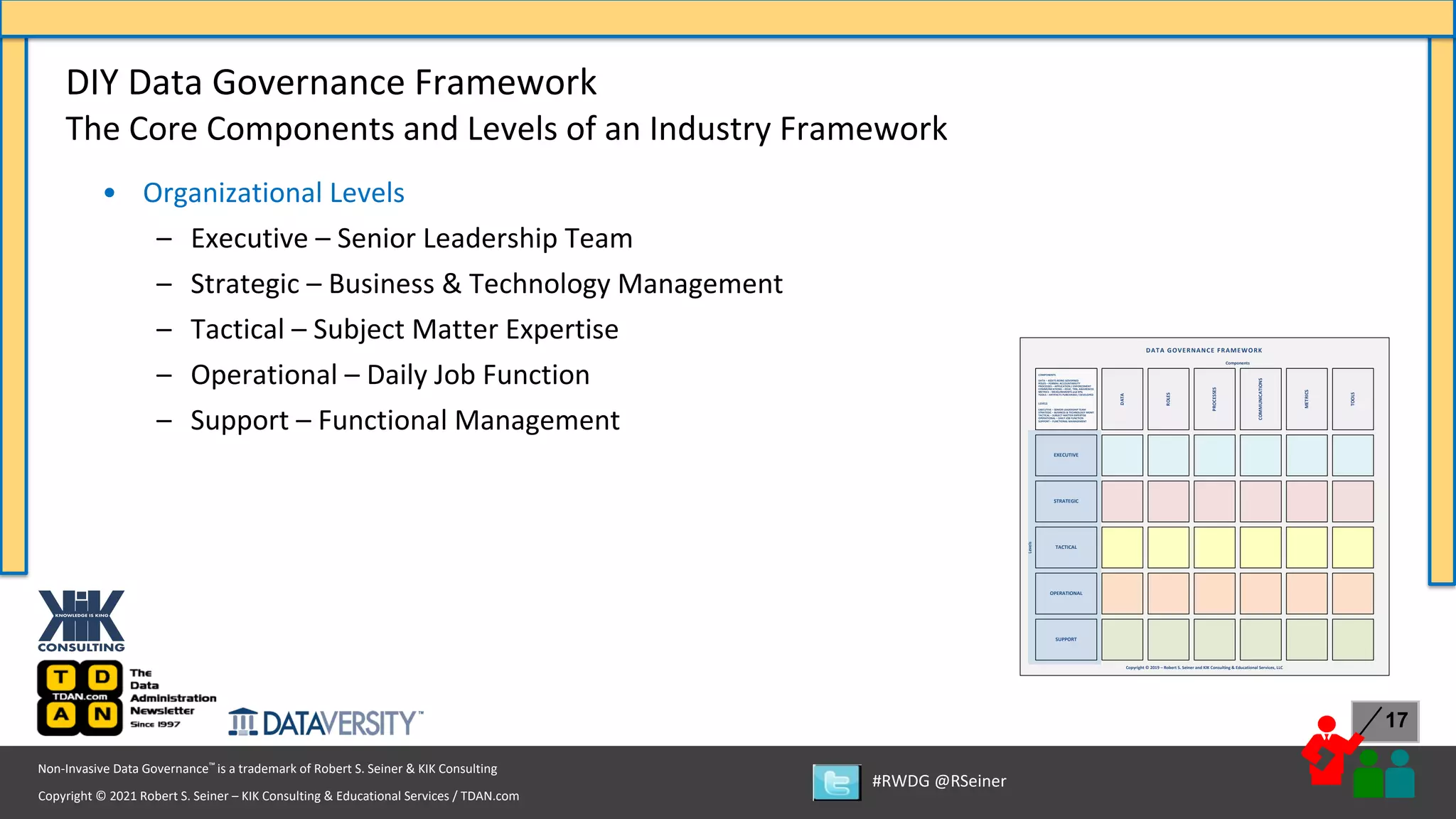This screenshot has width=1456, height=819.
Task: Select the STRATEGIC row label in diagram
Action: 1066,501
